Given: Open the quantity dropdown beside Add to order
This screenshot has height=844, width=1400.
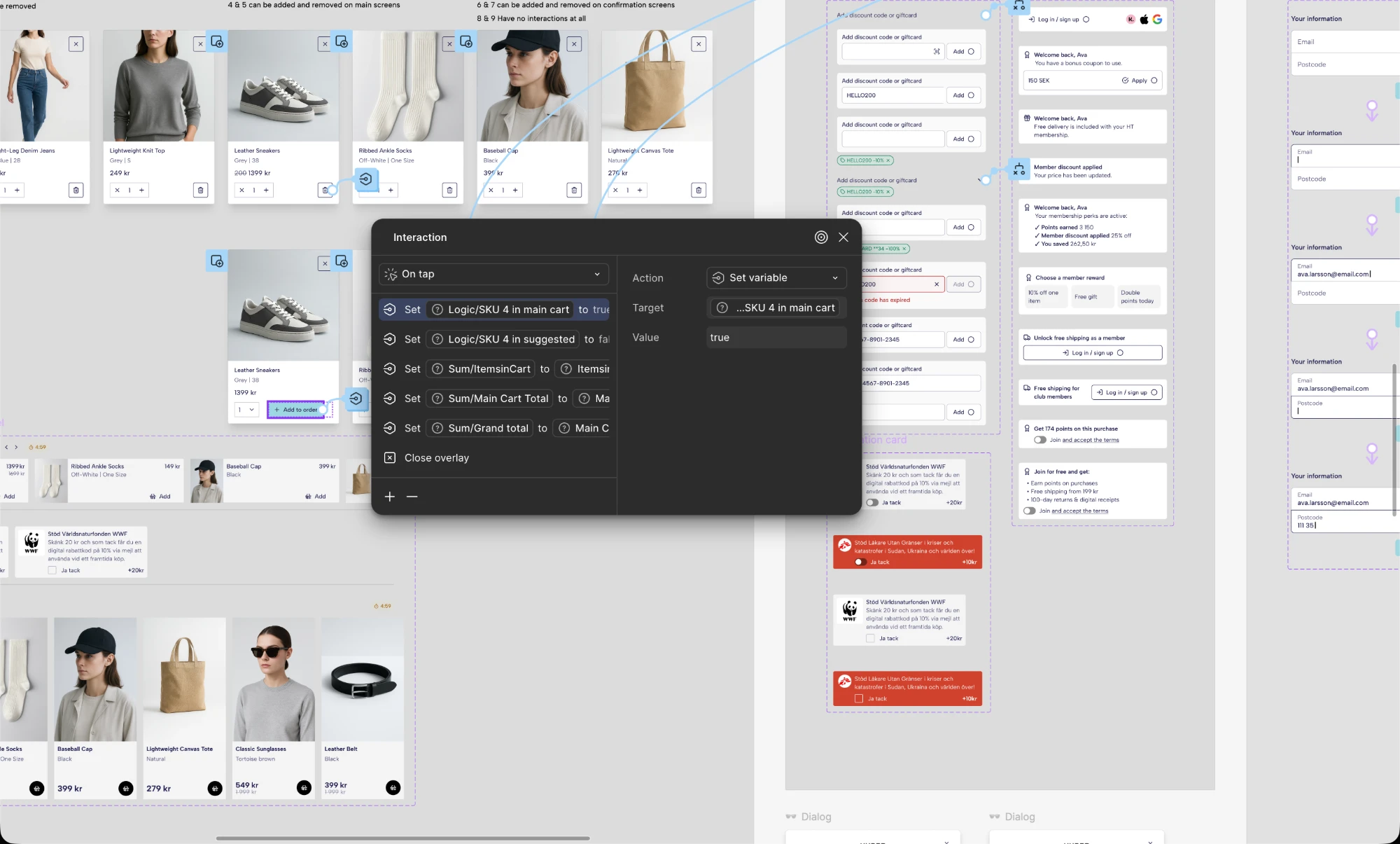Looking at the screenshot, I should click(246, 410).
